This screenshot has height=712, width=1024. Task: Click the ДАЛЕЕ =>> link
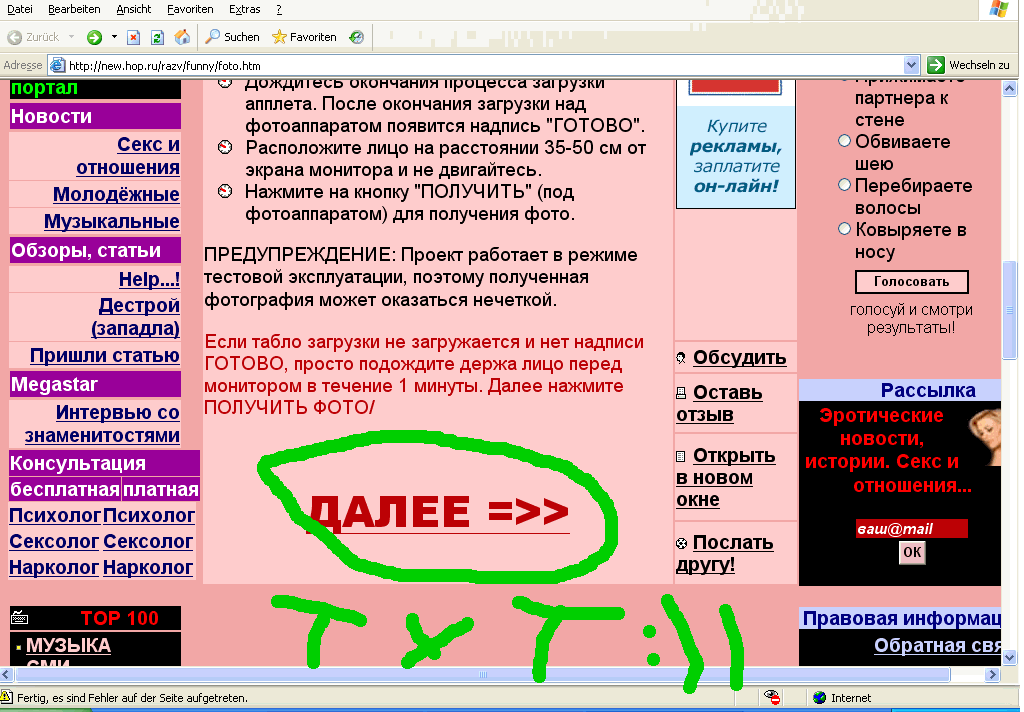point(438,511)
